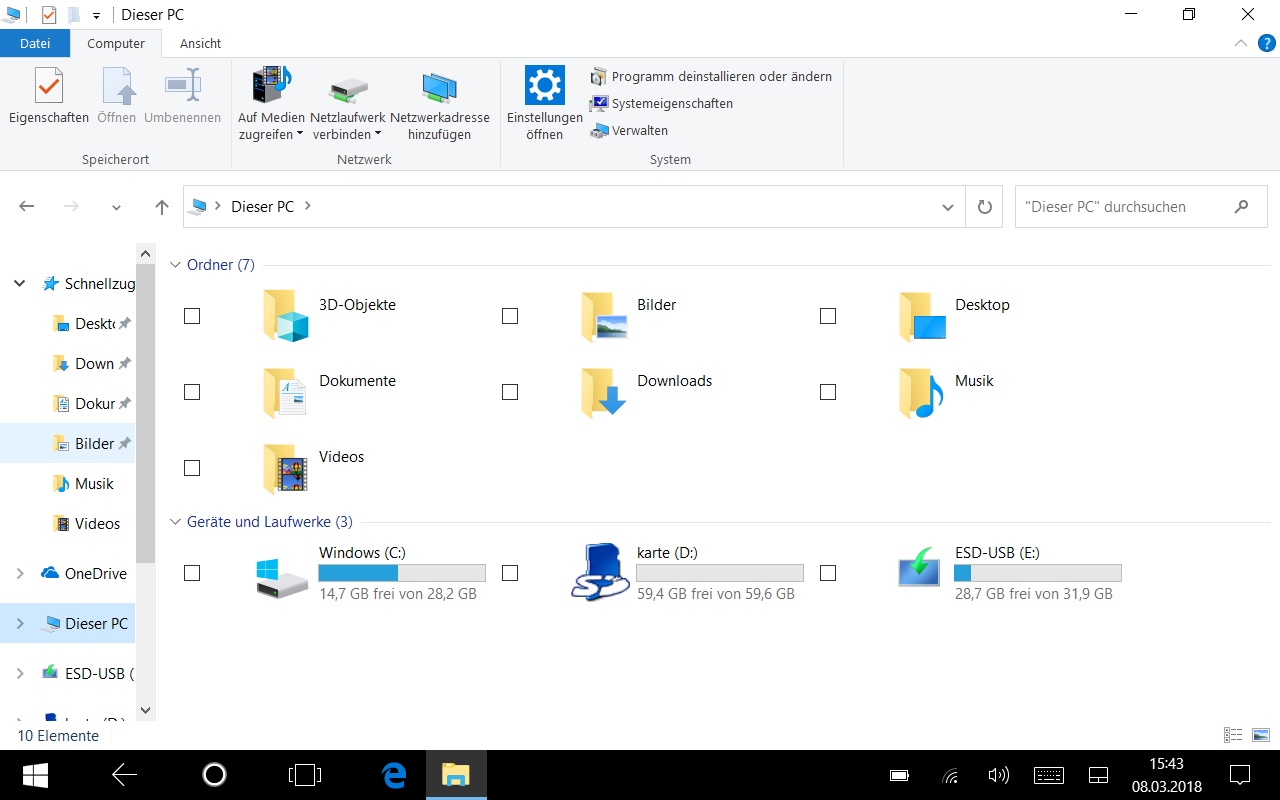
Task: Switch to details view icon in status bar
Action: click(1233, 735)
